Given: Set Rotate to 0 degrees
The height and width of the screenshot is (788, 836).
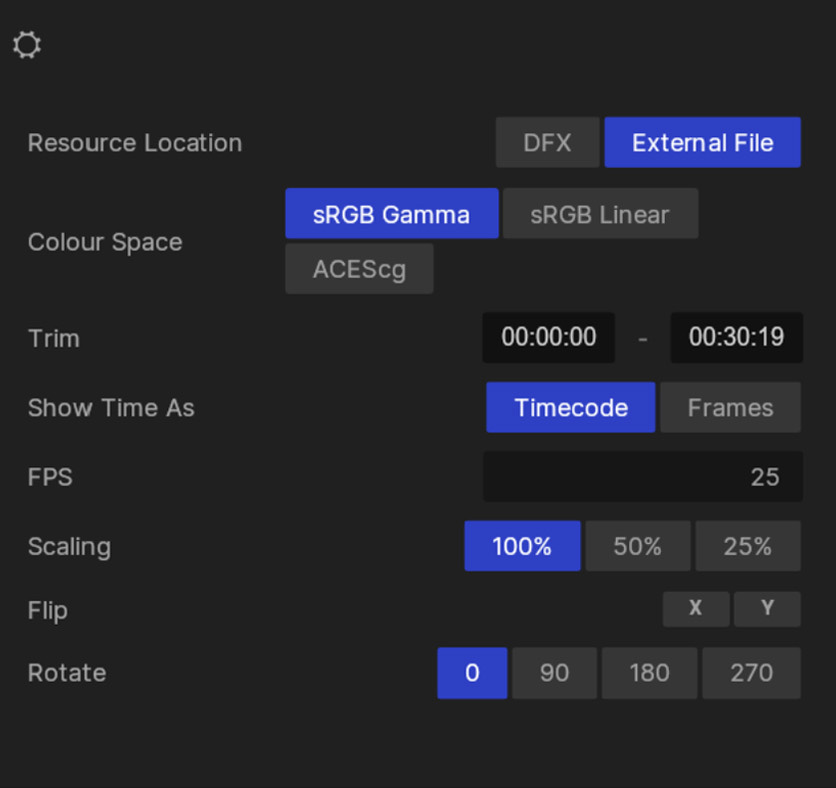Looking at the screenshot, I should coord(472,673).
